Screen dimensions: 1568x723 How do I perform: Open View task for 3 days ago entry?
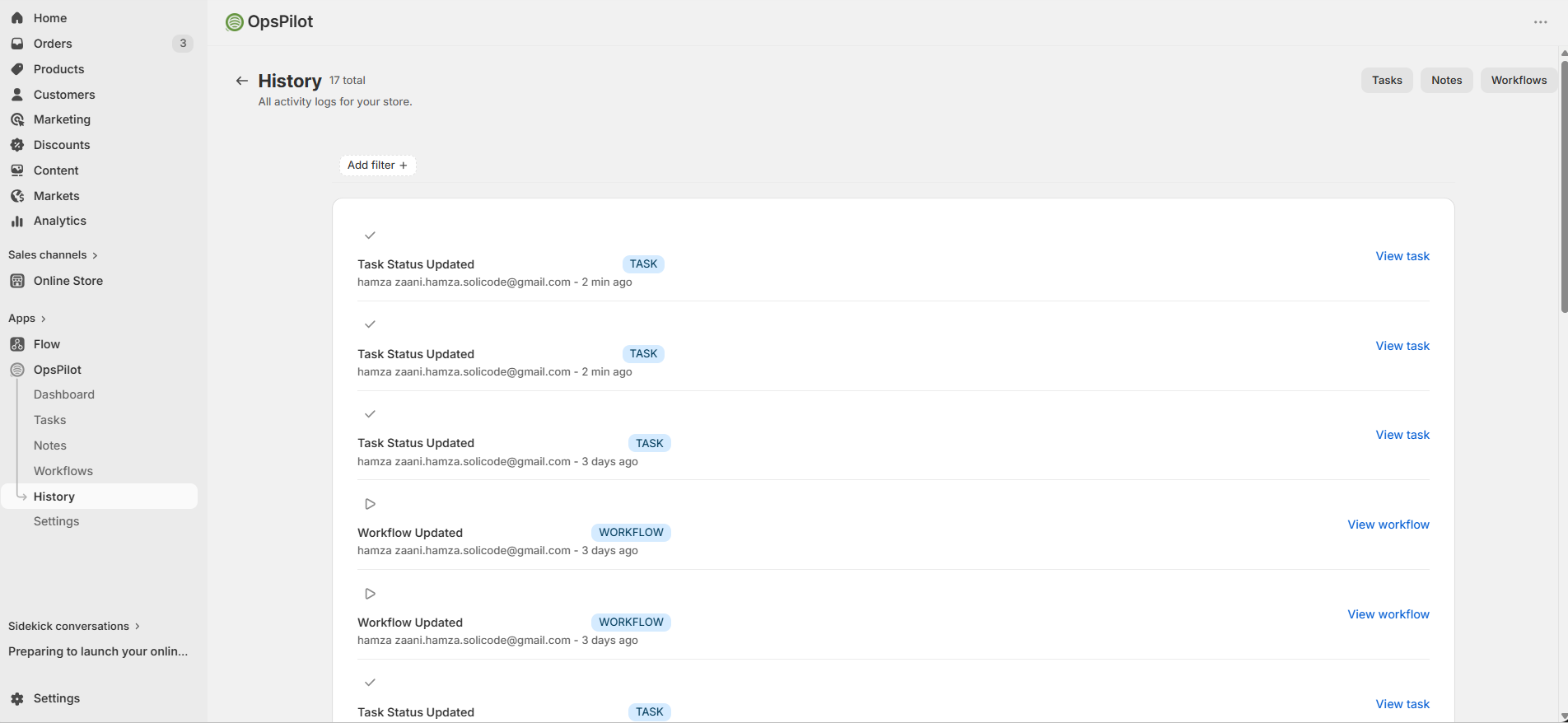1402,435
